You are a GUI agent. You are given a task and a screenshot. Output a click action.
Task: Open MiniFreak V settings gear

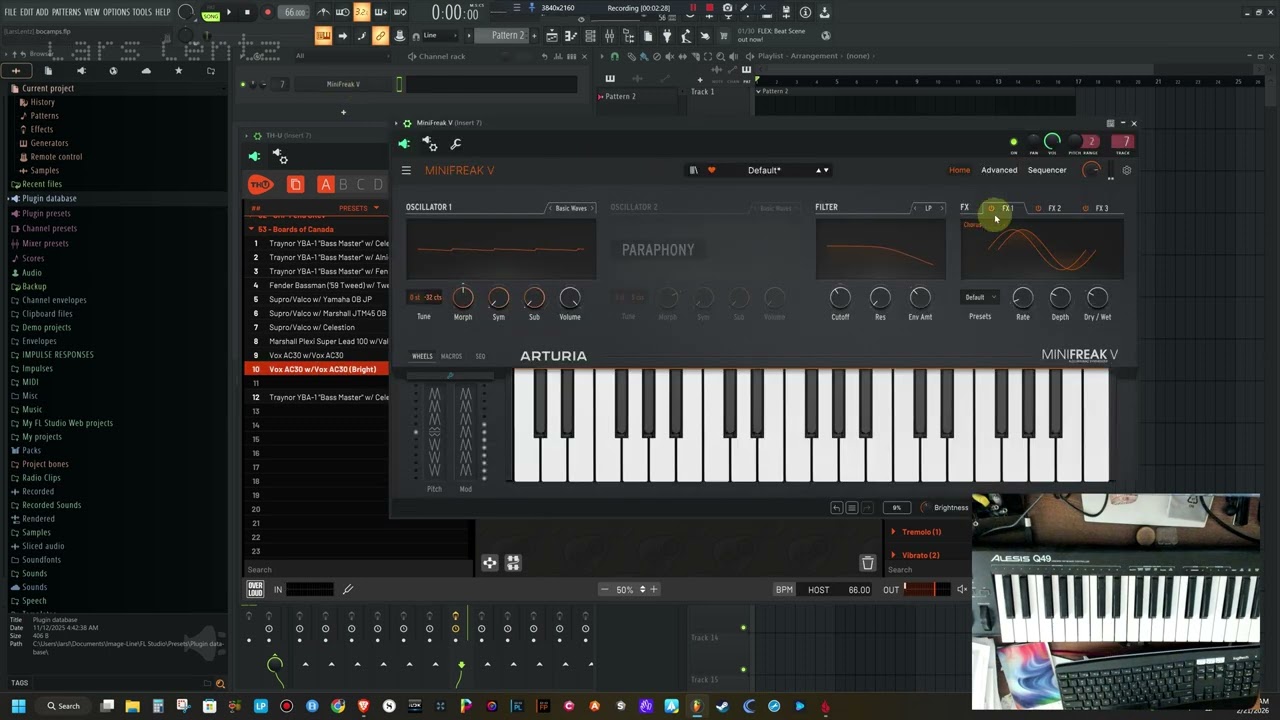(1126, 170)
